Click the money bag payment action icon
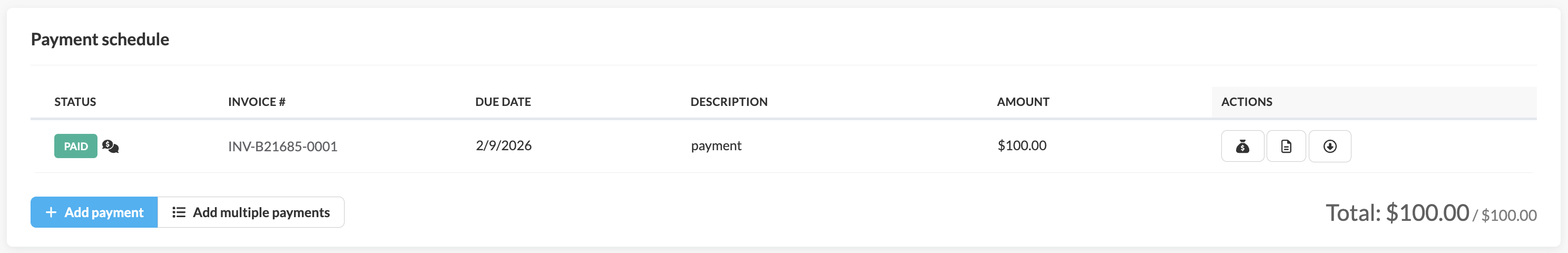 [1242, 147]
